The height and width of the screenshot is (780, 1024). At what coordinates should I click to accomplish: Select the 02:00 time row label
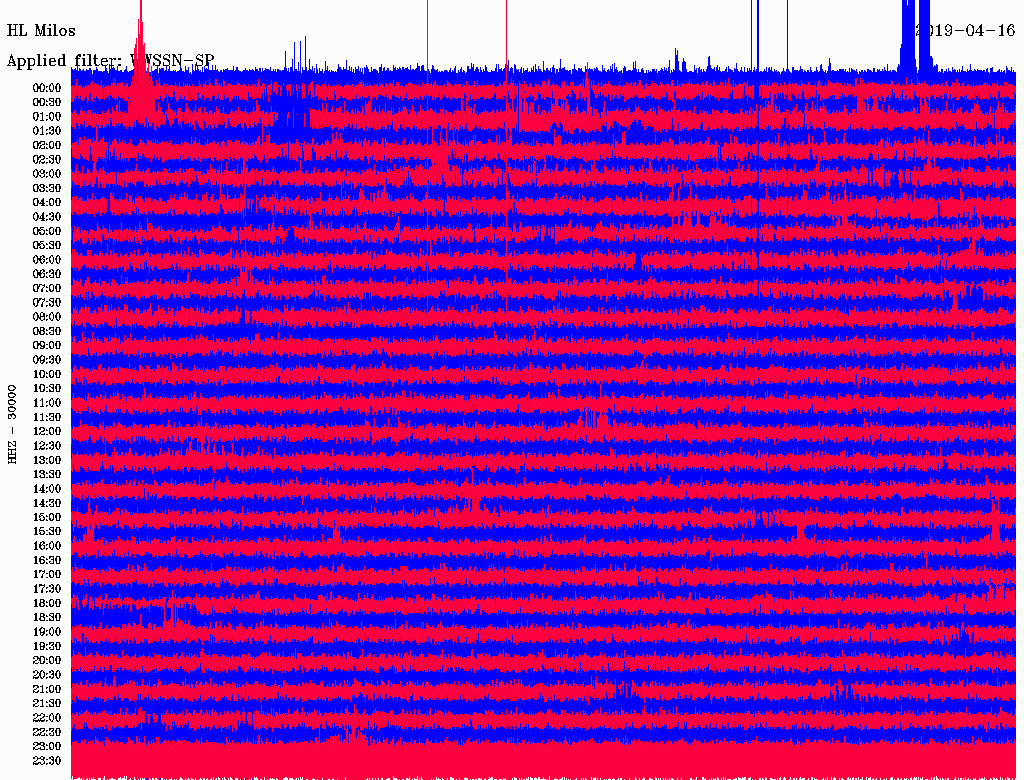click(x=47, y=145)
